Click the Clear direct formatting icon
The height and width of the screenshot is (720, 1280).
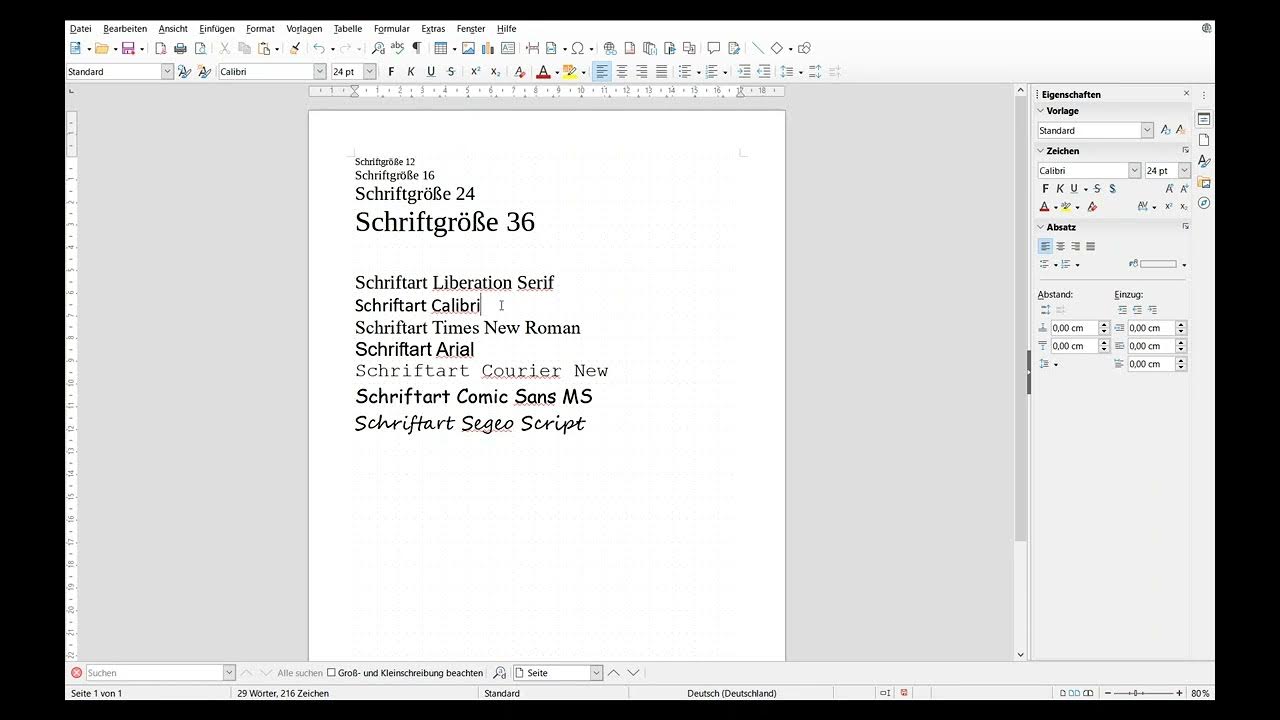pos(519,72)
